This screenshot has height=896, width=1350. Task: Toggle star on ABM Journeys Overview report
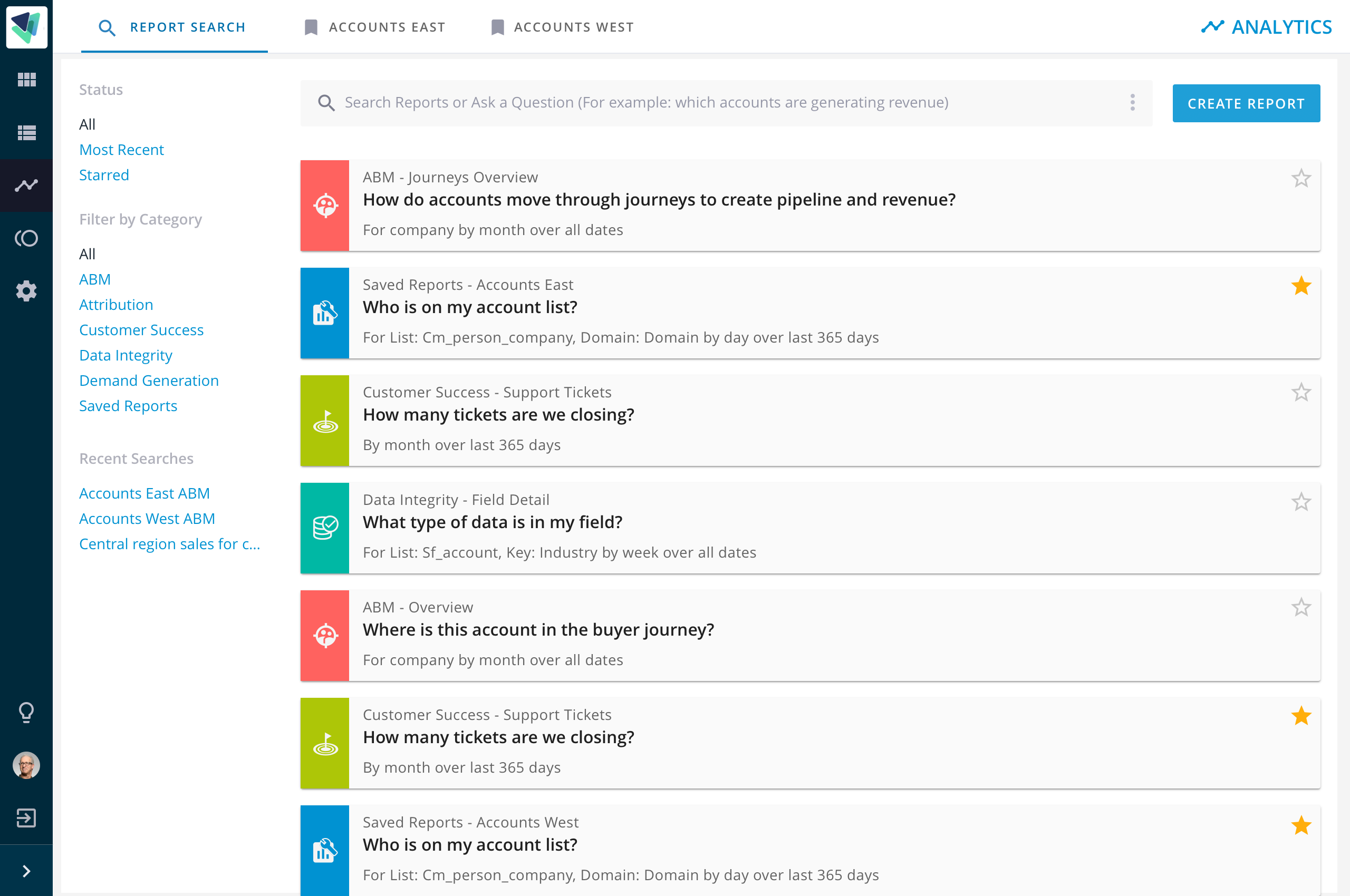[1302, 179]
